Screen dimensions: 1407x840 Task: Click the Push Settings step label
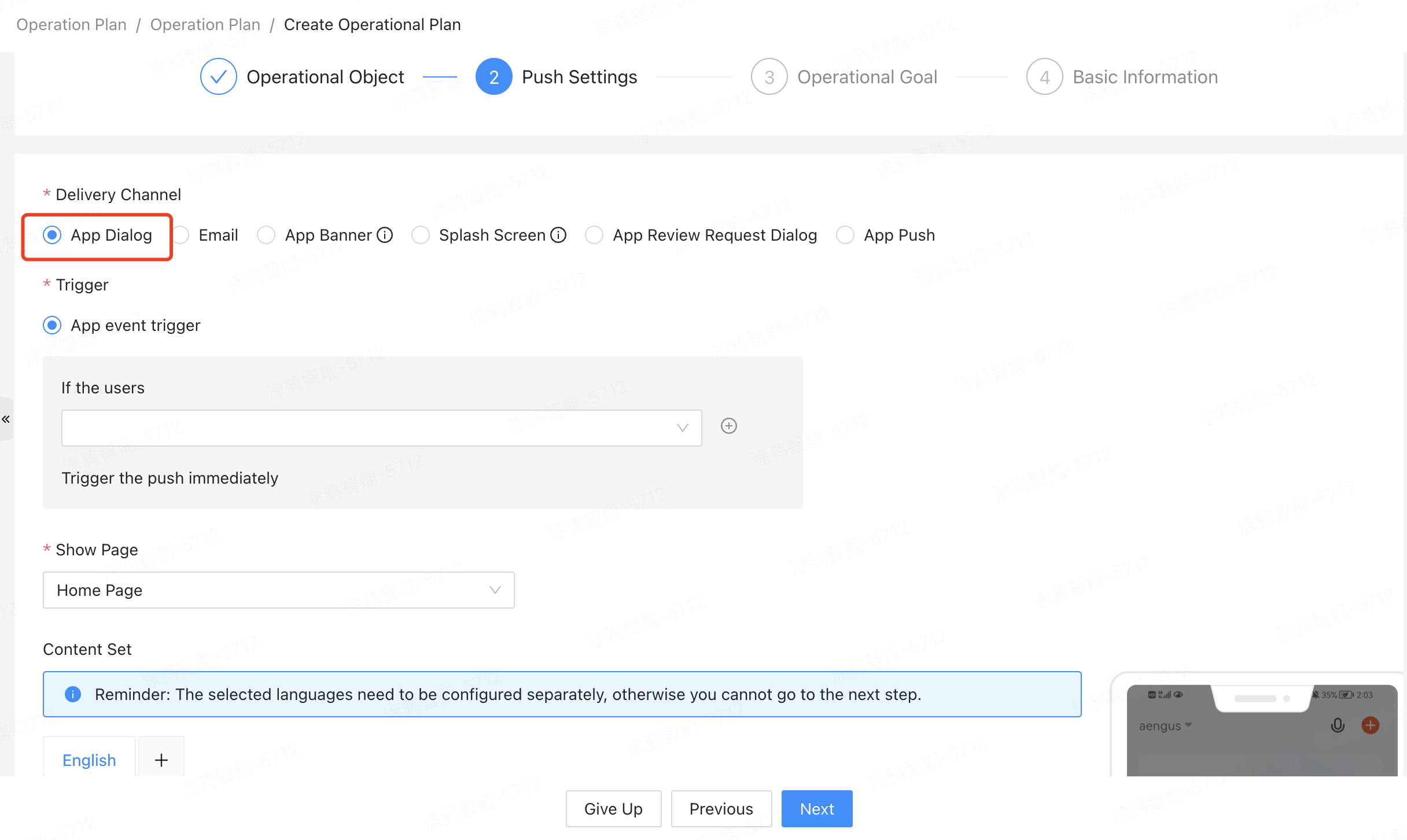click(579, 77)
